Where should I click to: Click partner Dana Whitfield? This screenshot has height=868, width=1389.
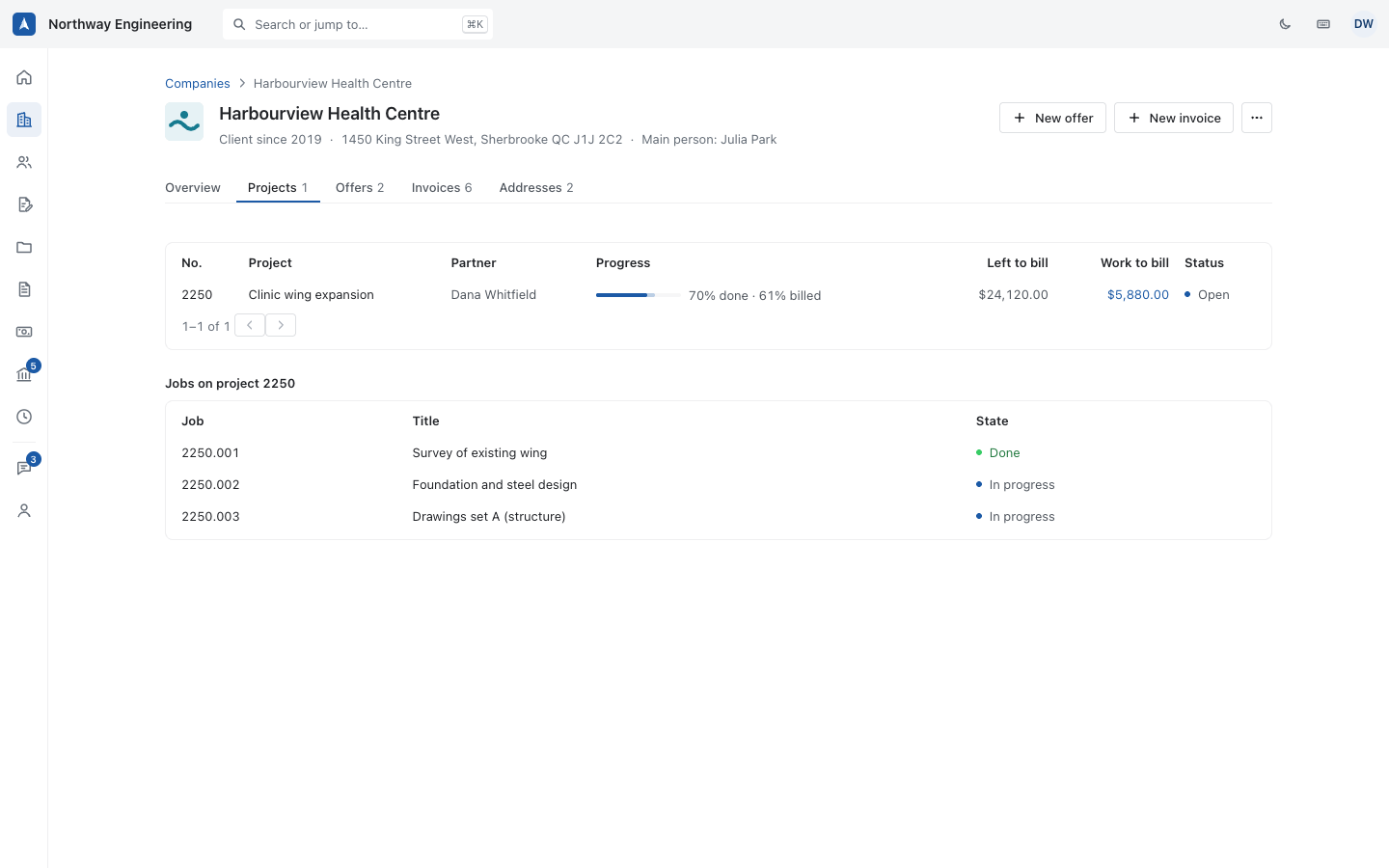494,295
